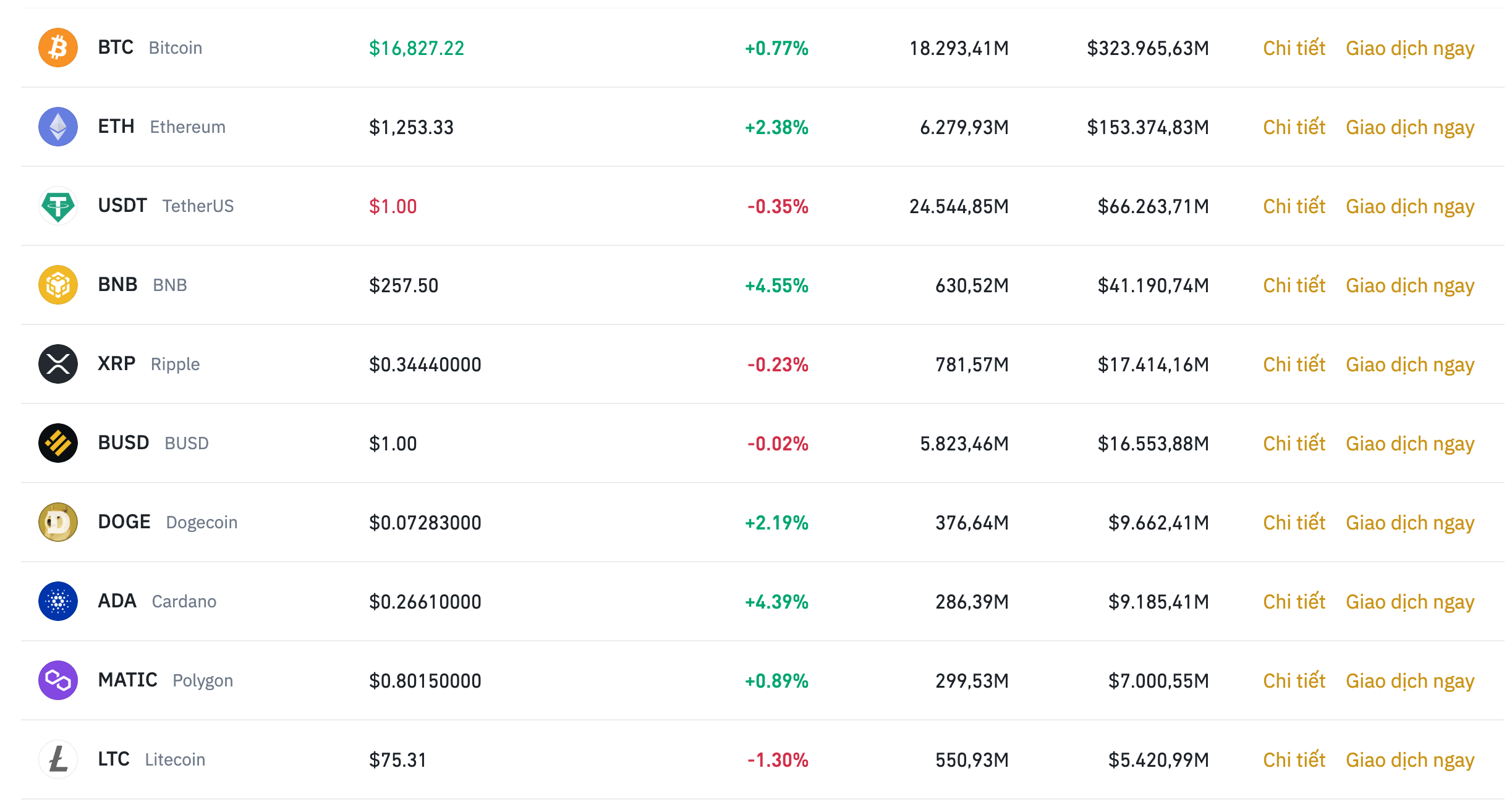Select the XRP ticker symbol
Screen dimensions: 1512x802
pyautogui.click(x=117, y=364)
